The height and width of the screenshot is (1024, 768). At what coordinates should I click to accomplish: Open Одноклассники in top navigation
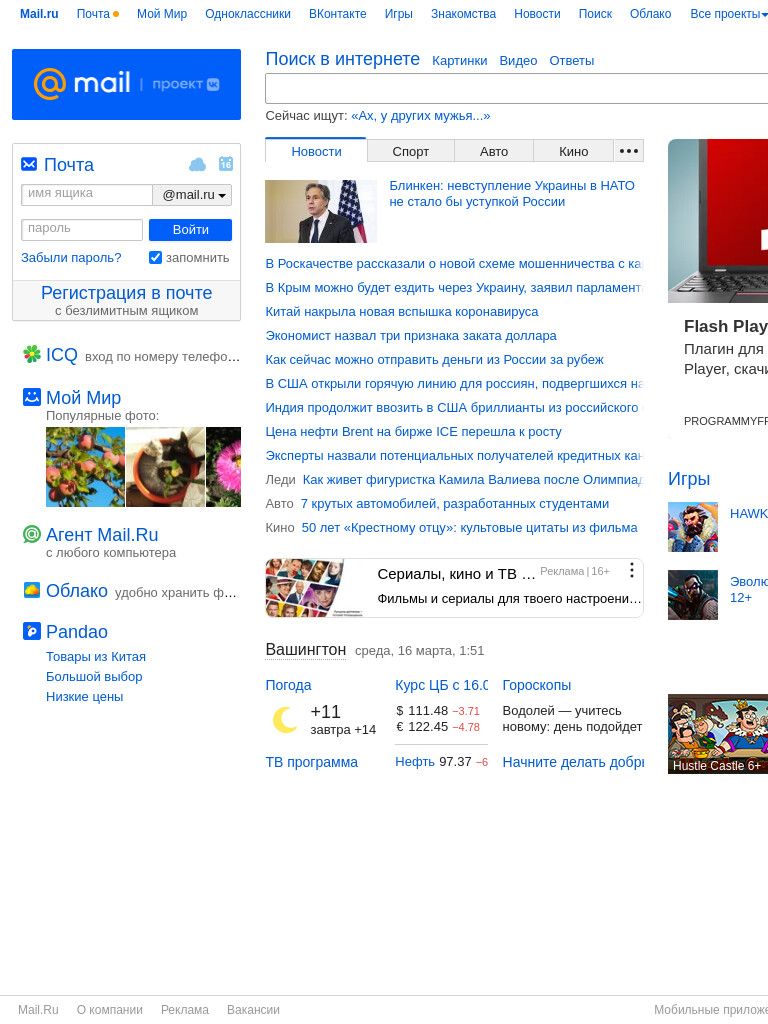click(248, 14)
